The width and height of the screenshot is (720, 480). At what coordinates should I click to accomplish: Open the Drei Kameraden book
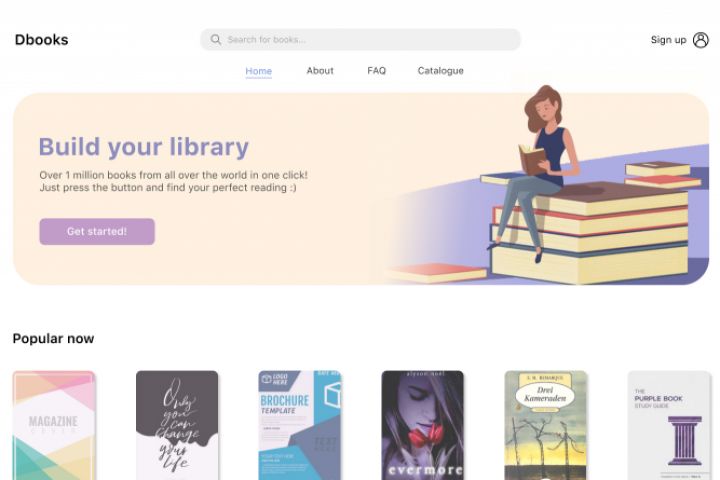(x=546, y=425)
